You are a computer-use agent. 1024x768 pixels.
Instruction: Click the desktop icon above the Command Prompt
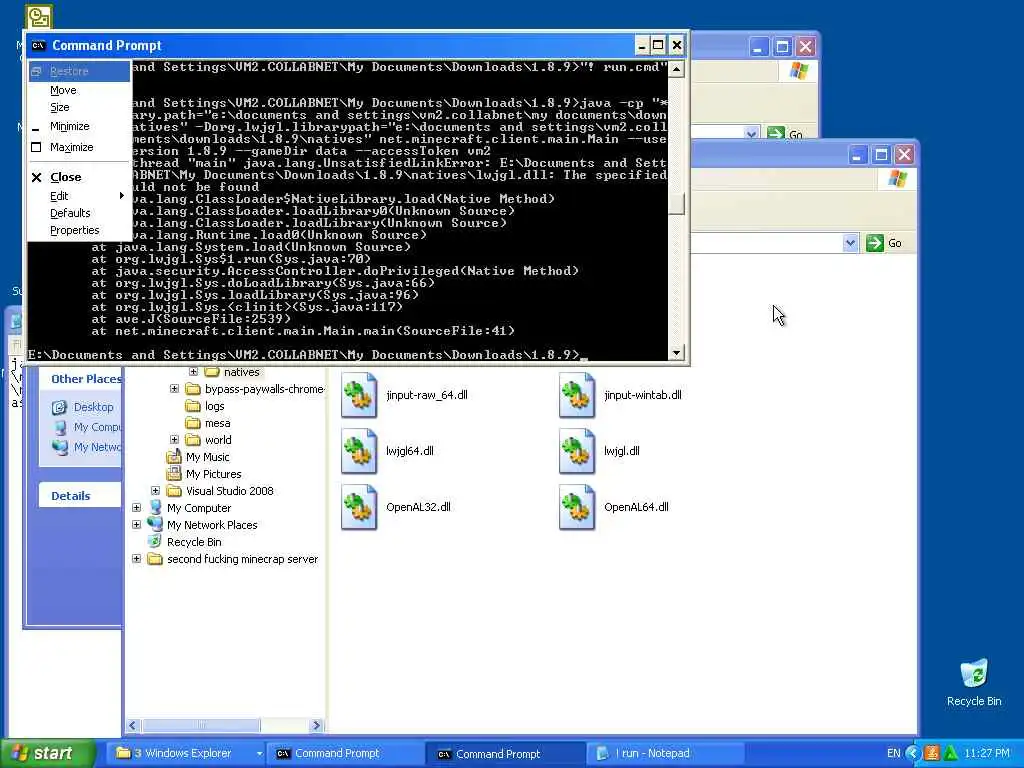pos(39,17)
